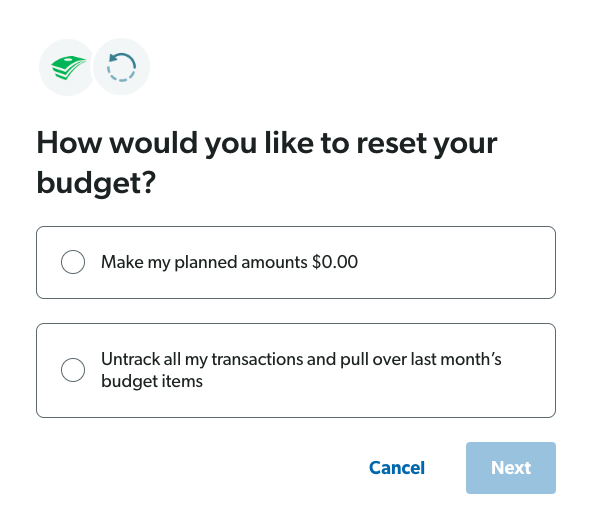Click empty space inside the planned amounts option card
Image resolution: width=594 pixels, height=526 pixels.
point(455,262)
